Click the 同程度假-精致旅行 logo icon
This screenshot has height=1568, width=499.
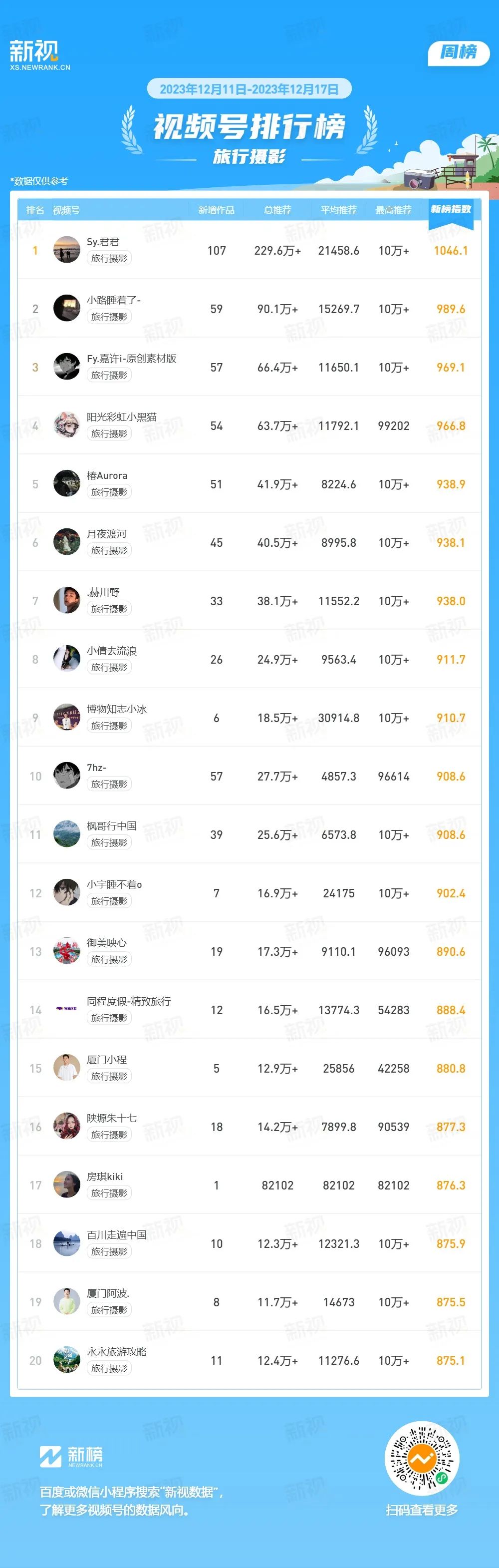67,1009
